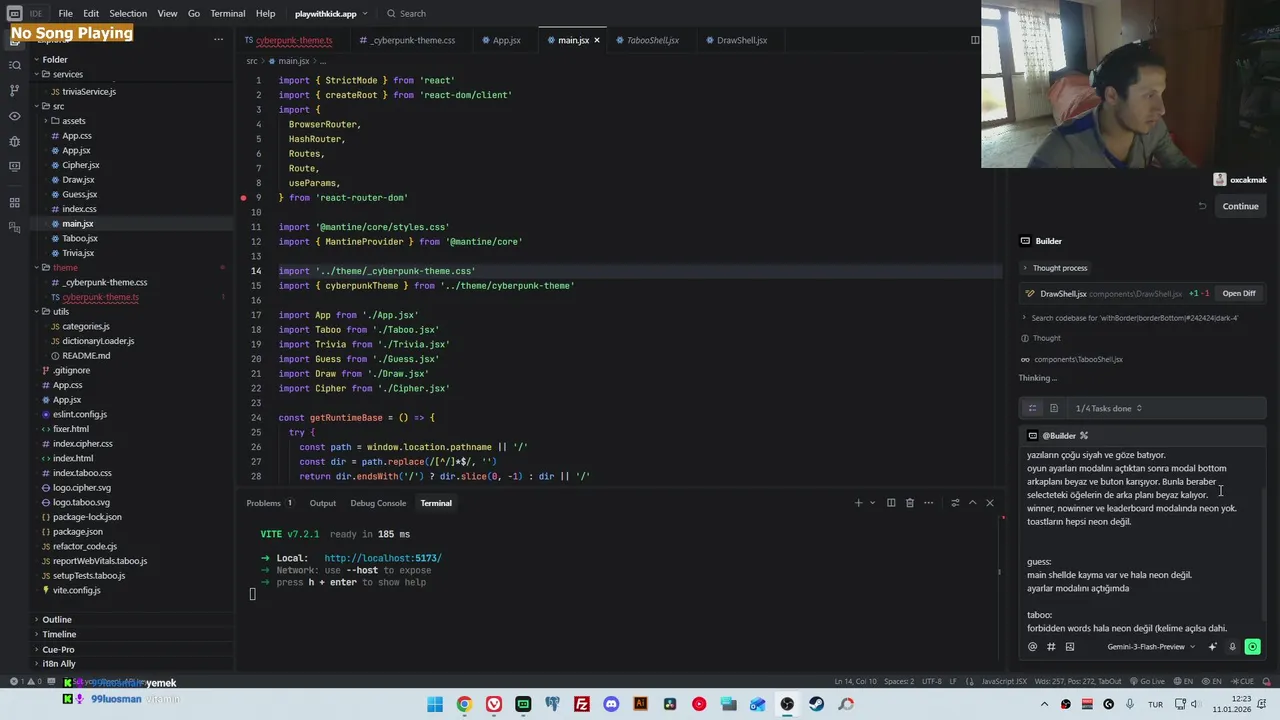The height and width of the screenshot is (720, 1280).
Task: Click the chat message scrollbar
Action: point(1265,555)
